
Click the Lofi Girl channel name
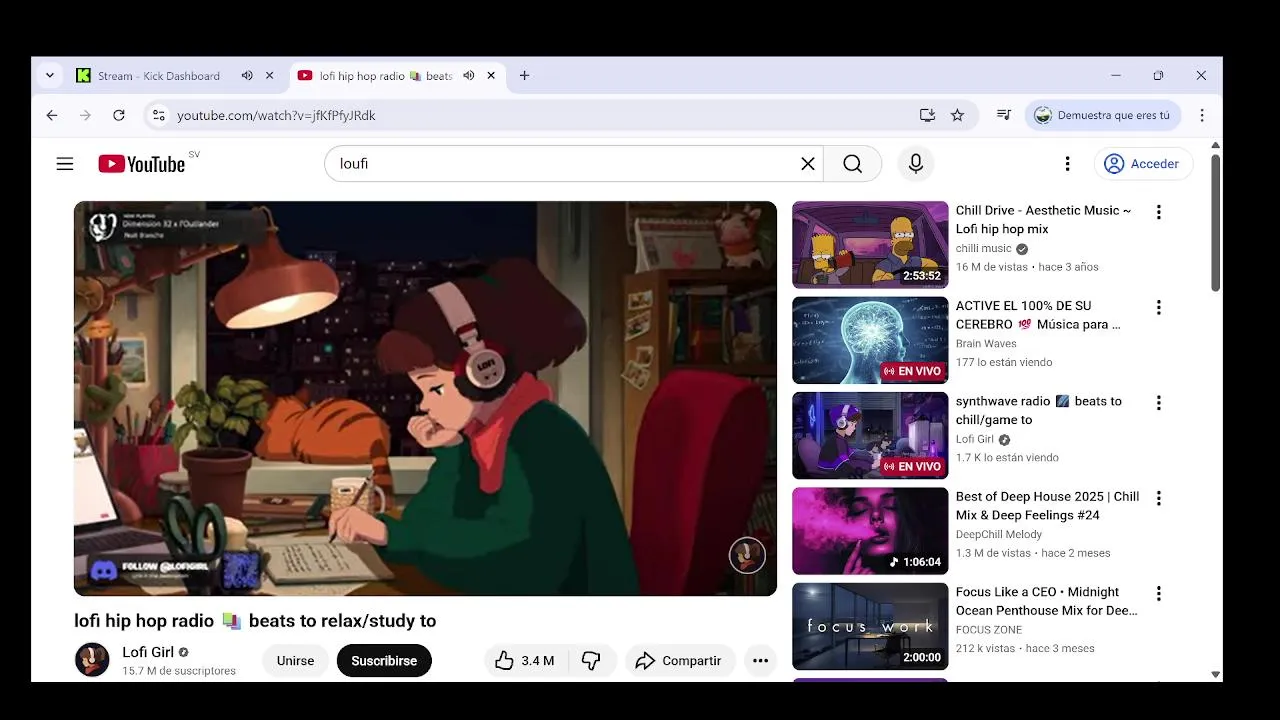coord(148,652)
